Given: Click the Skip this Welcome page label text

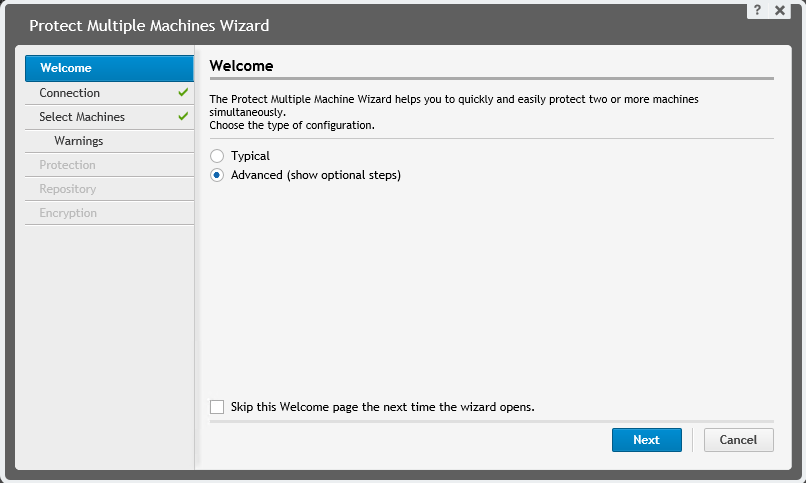Looking at the screenshot, I should (x=383, y=407).
